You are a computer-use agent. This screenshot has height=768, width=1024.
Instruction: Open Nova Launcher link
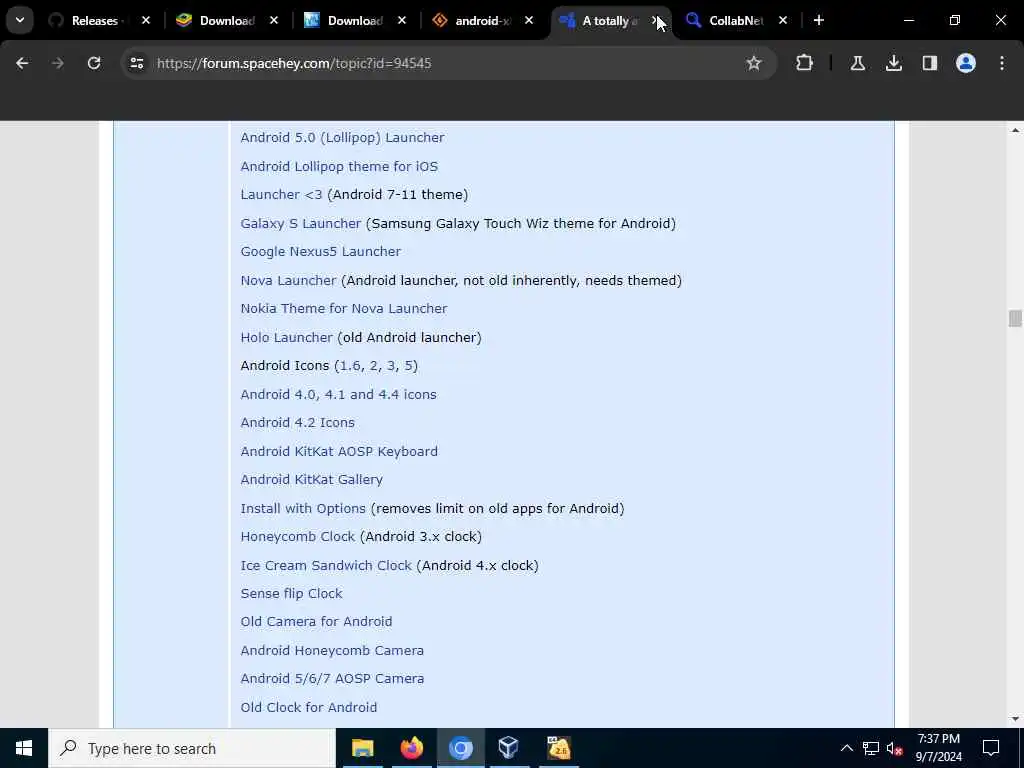[x=288, y=280]
